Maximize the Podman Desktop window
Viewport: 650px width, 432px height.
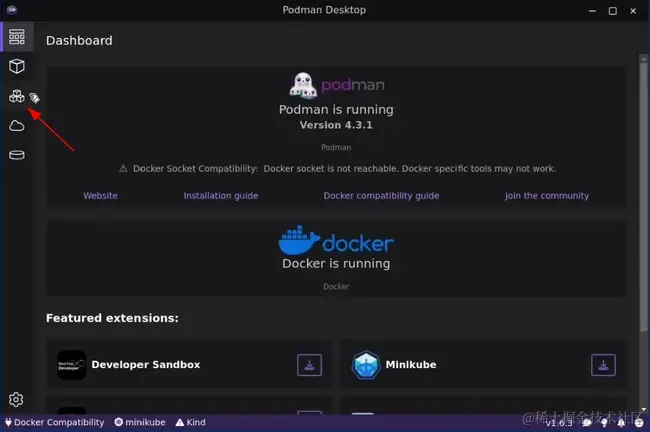[613, 11]
